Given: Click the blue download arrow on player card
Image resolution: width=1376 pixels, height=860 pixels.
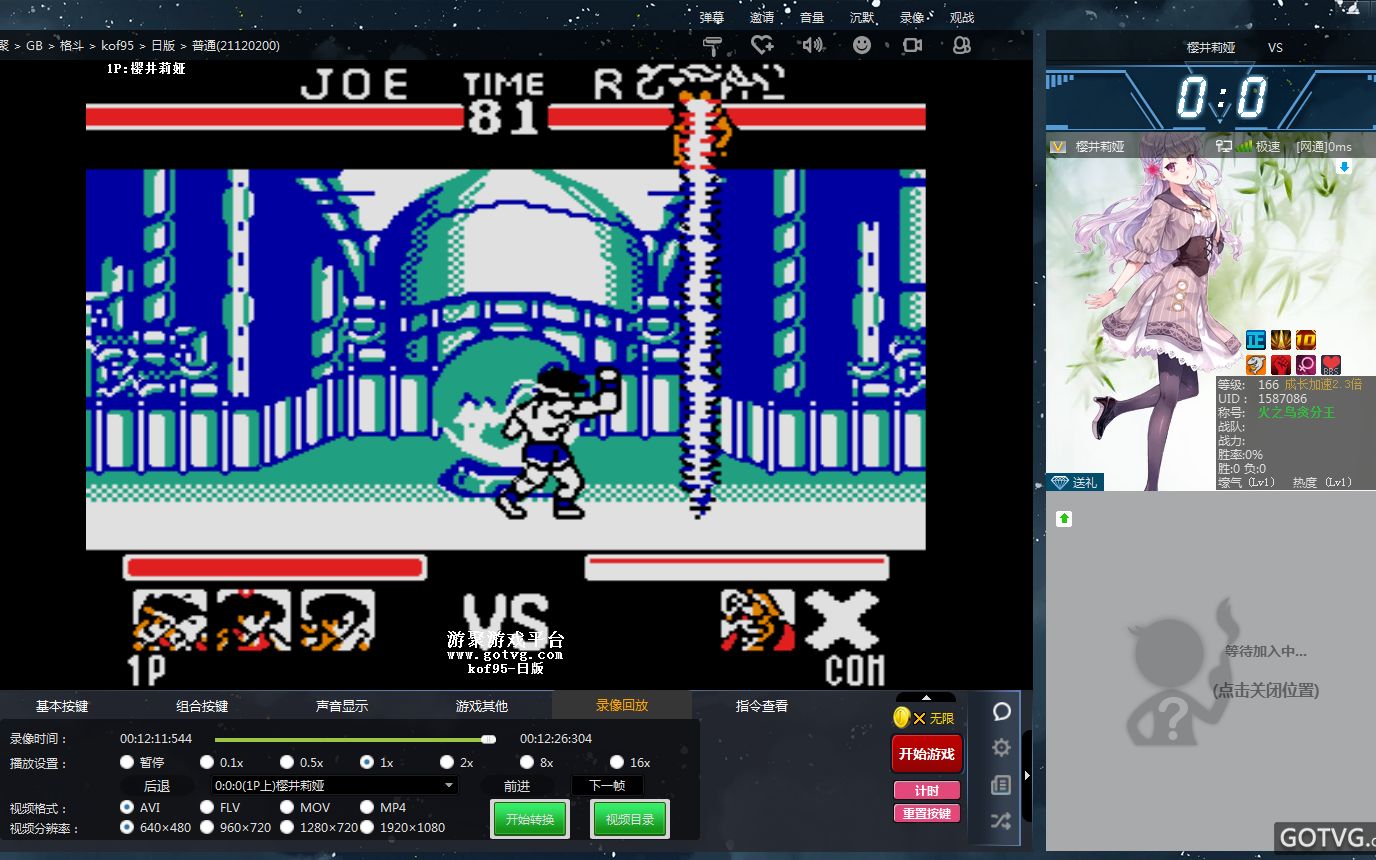Looking at the screenshot, I should pyautogui.click(x=1344, y=167).
